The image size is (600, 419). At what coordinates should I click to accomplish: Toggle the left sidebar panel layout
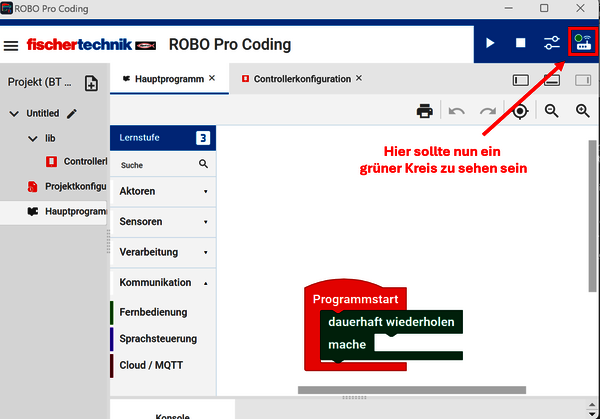click(521, 80)
